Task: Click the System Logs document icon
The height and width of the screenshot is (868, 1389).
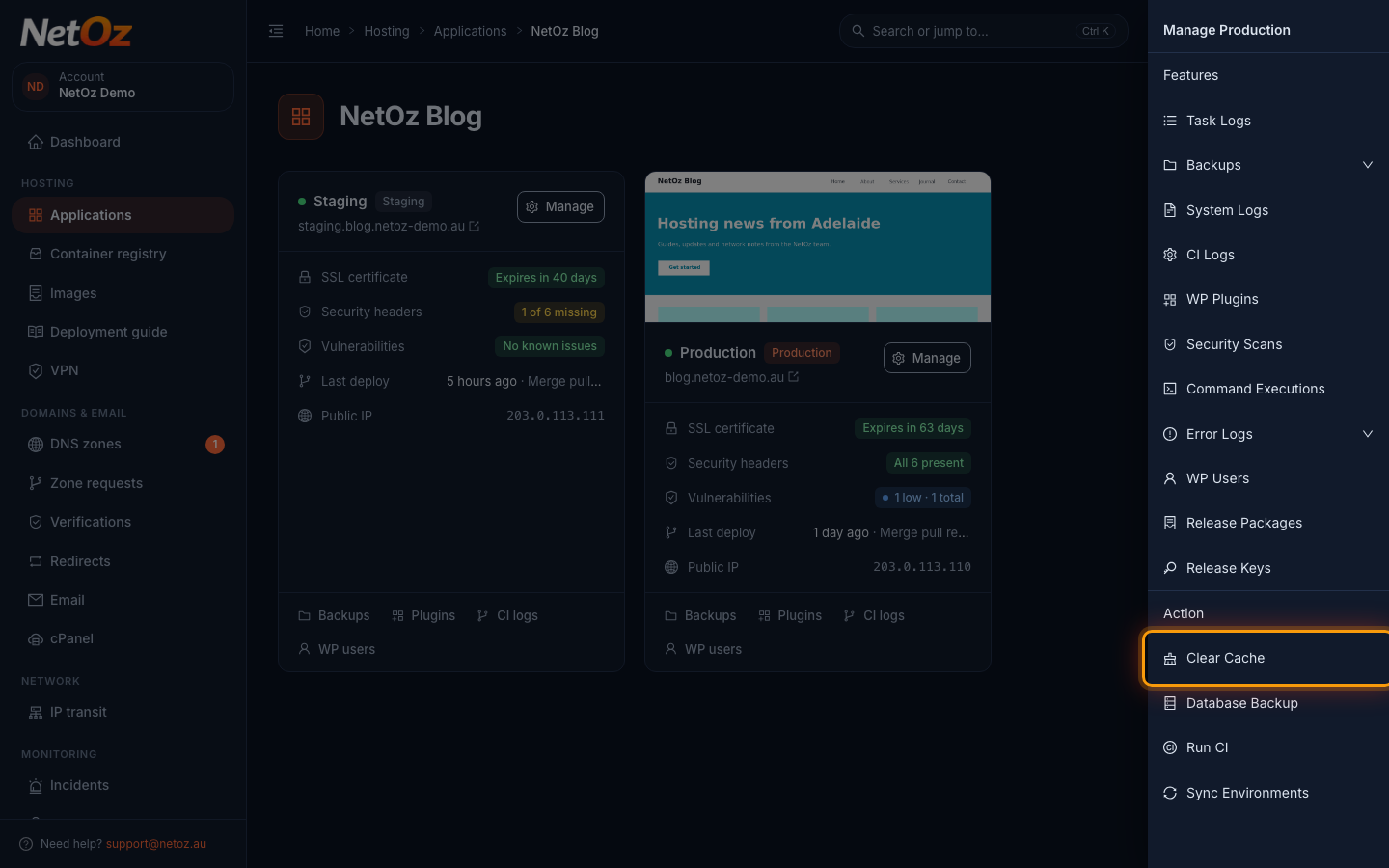Action: (1170, 210)
